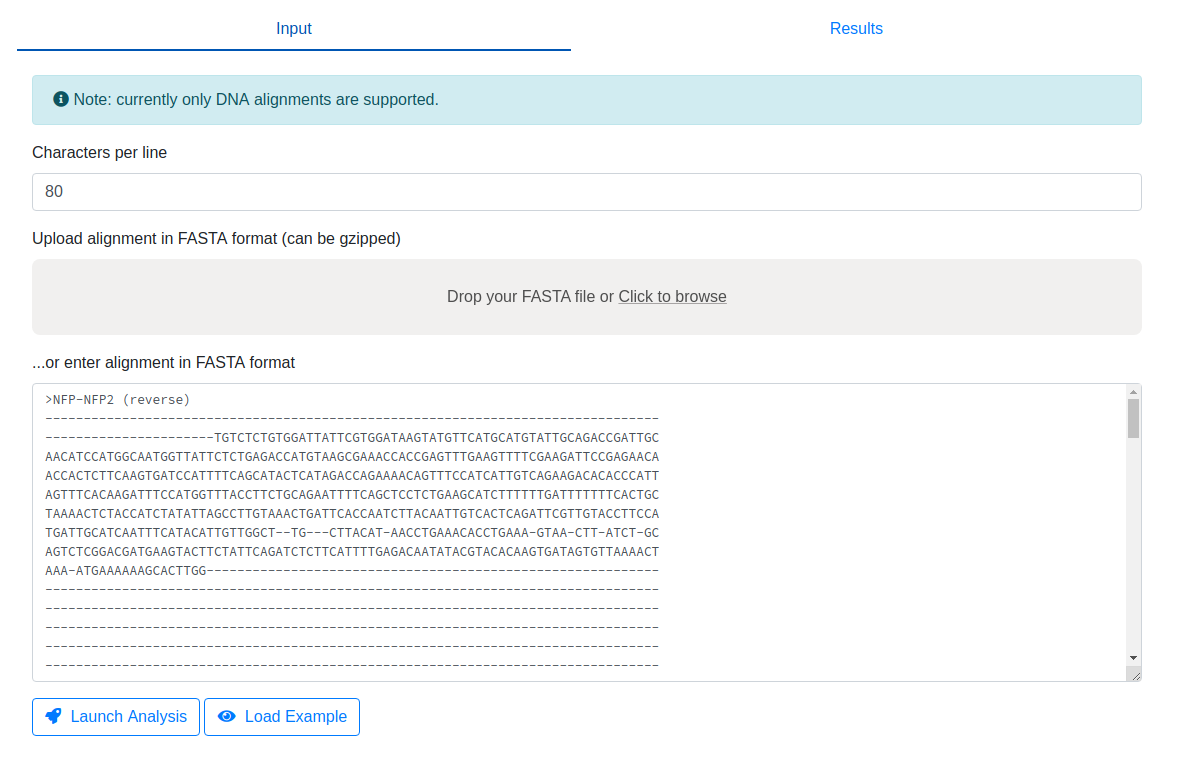
Task: Click the "or enter alignment in FASTA format" label
Action: pyautogui.click(x=163, y=363)
